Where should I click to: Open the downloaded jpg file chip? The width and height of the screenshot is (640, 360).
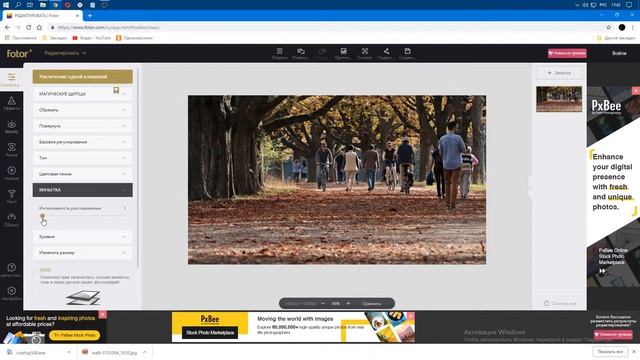110,352
